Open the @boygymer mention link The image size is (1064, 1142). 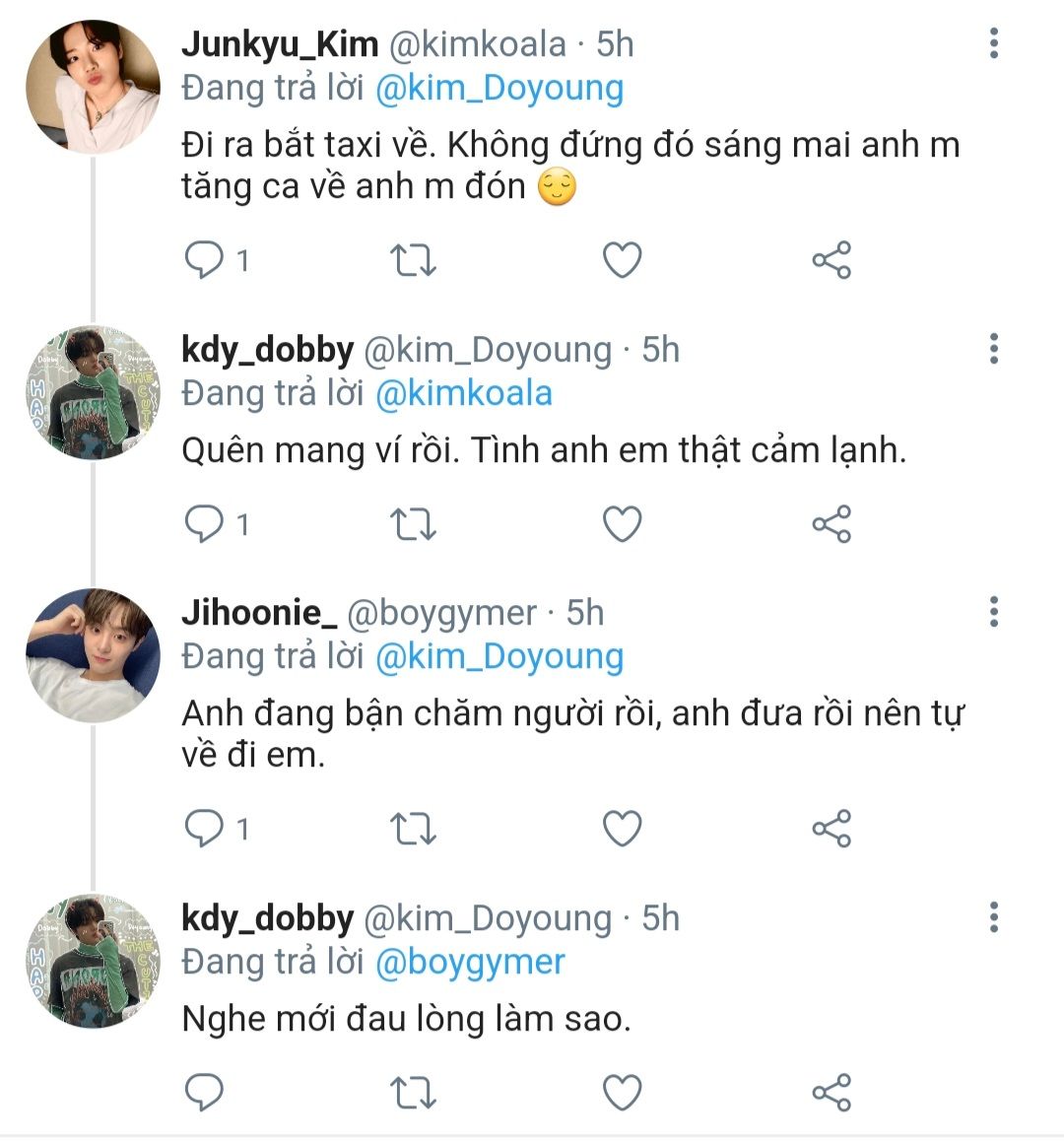470,962
